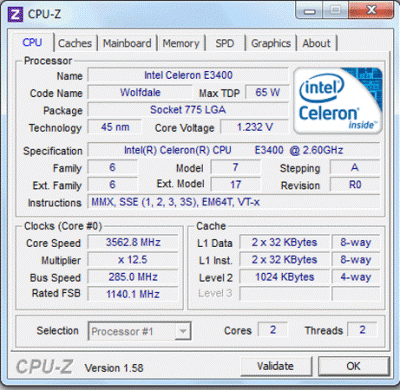Click the Revision value R0
The height and width of the screenshot is (390, 400).
[x=355, y=185]
